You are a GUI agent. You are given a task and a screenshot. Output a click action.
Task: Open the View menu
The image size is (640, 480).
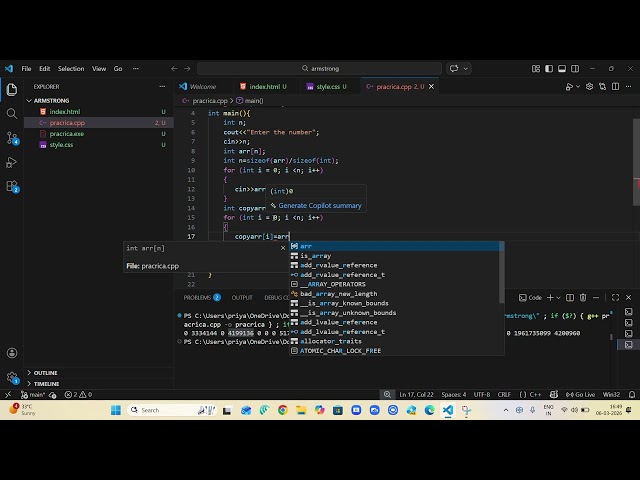click(x=99, y=69)
